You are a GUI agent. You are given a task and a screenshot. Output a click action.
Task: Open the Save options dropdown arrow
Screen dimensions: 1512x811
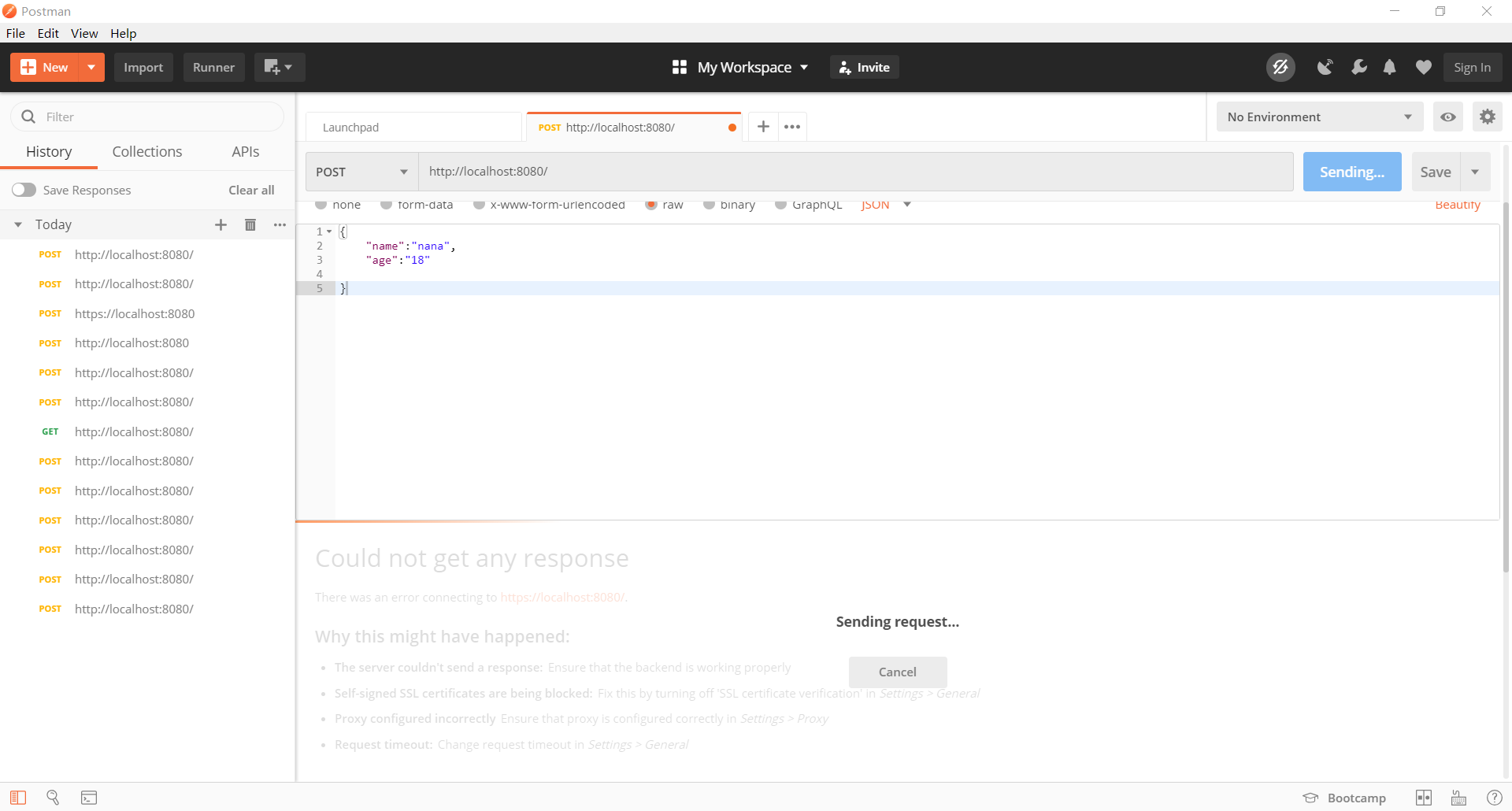click(x=1475, y=172)
